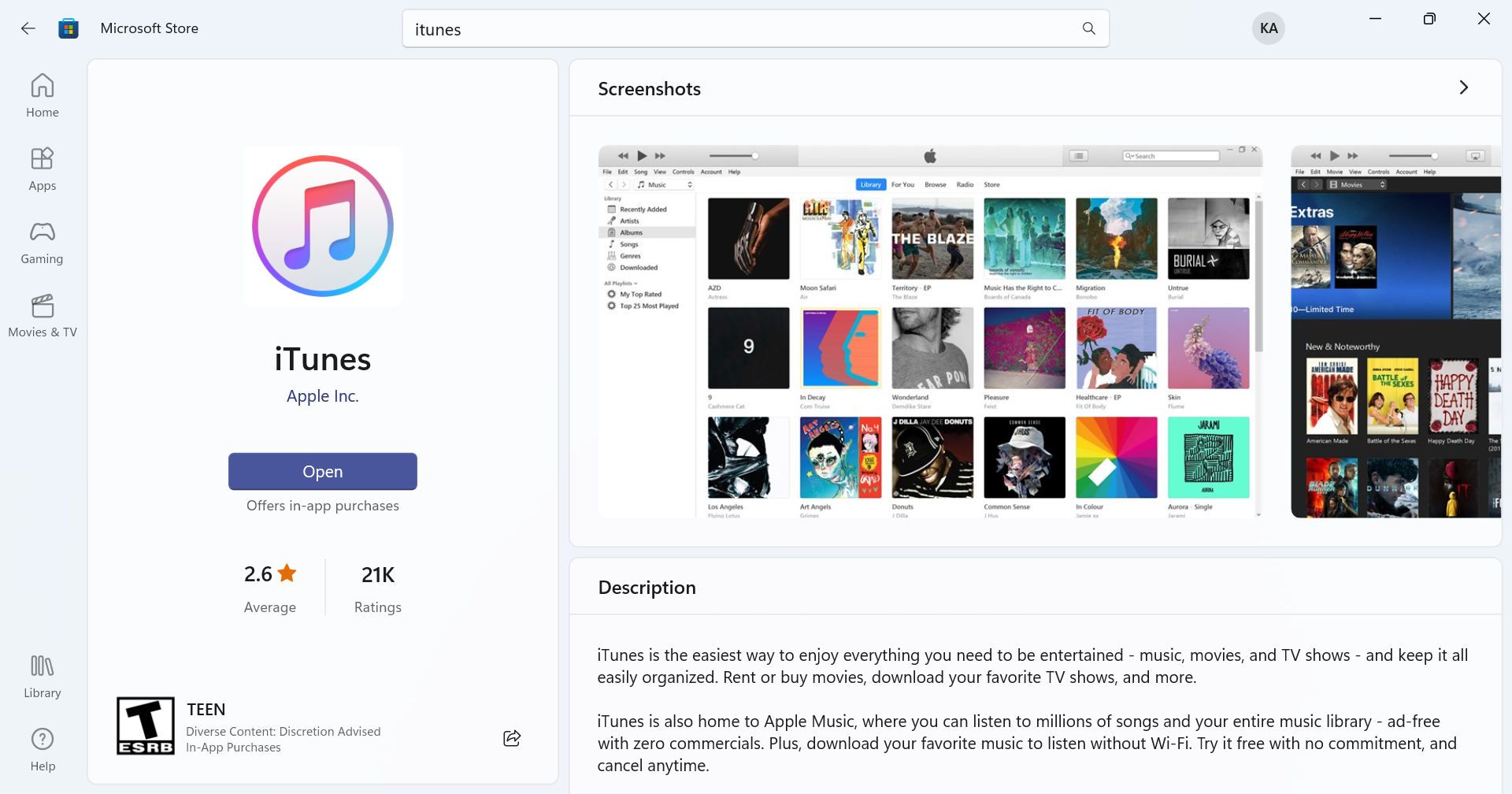Image resolution: width=1512 pixels, height=794 pixels.
Task: Minimize the Microsoft Store window
Action: click(x=1376, y=19)
